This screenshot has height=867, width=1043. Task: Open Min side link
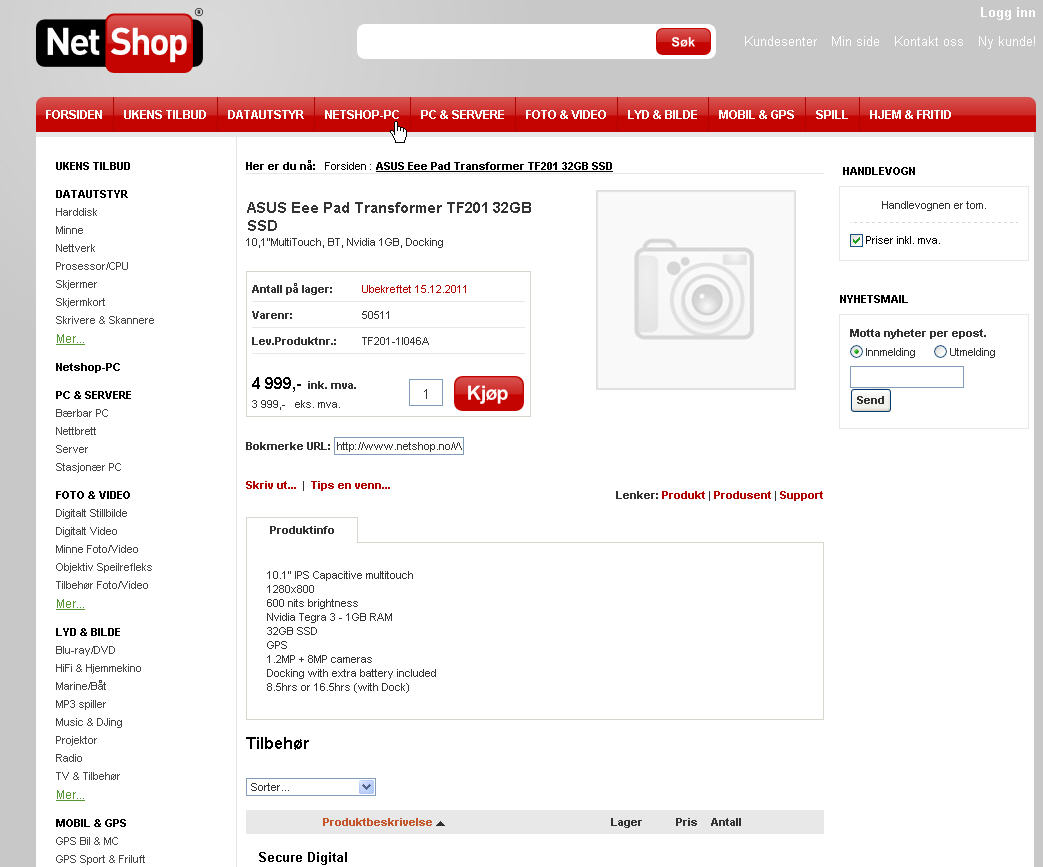(855, 41)
